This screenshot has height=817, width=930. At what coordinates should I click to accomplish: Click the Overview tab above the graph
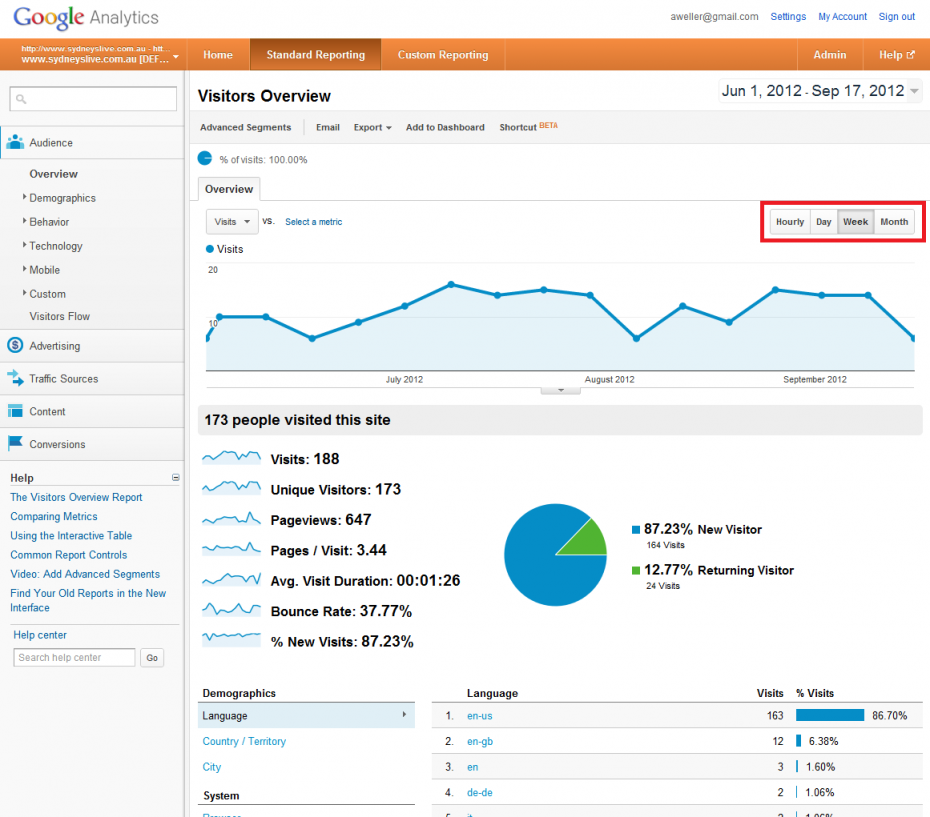(x=228, y=189)
